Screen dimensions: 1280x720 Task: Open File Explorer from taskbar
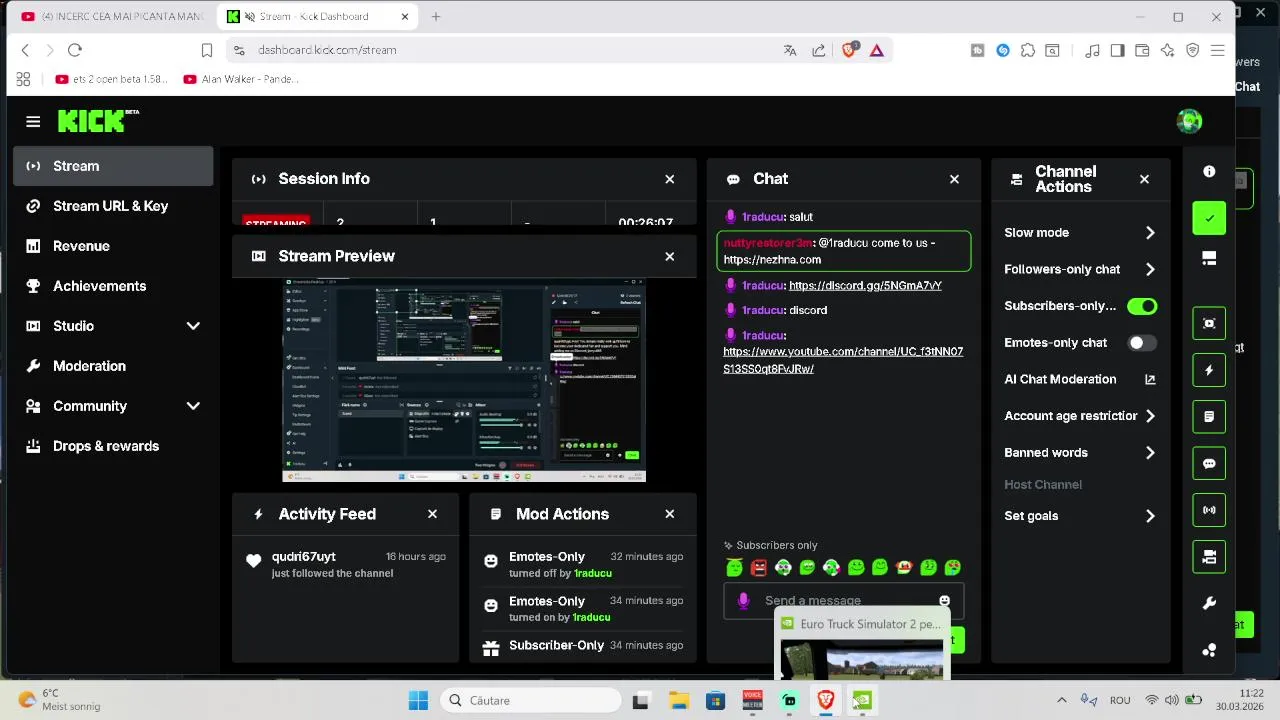pos(678,700)
